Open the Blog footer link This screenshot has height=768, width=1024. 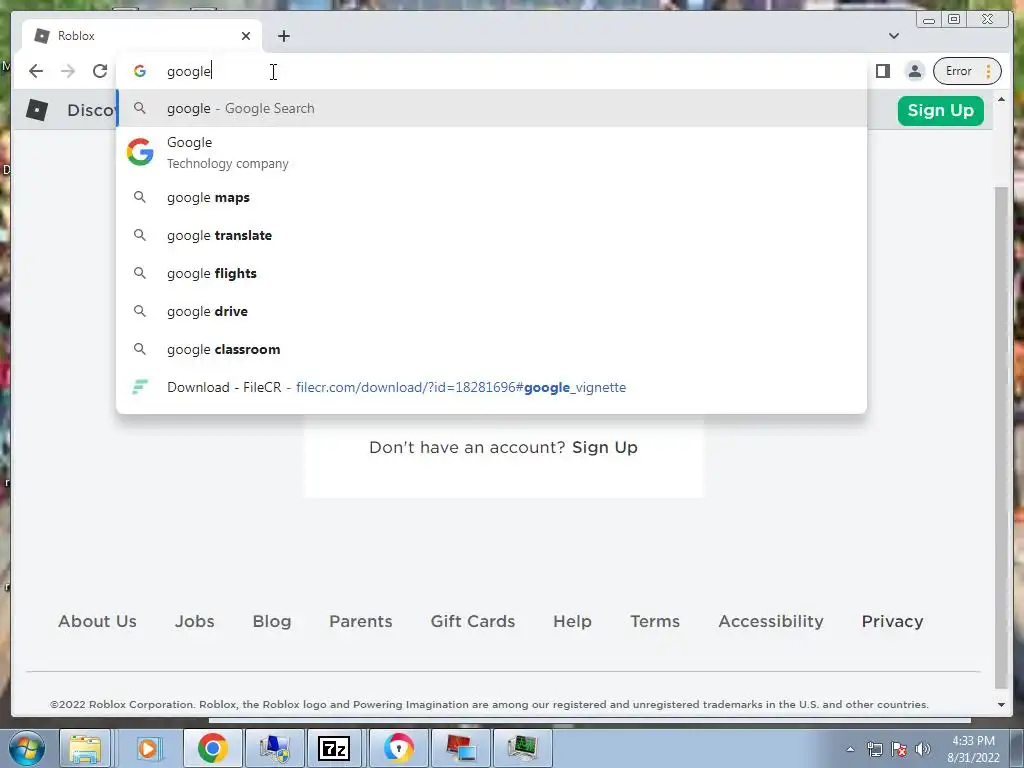[x=272, y=621]
